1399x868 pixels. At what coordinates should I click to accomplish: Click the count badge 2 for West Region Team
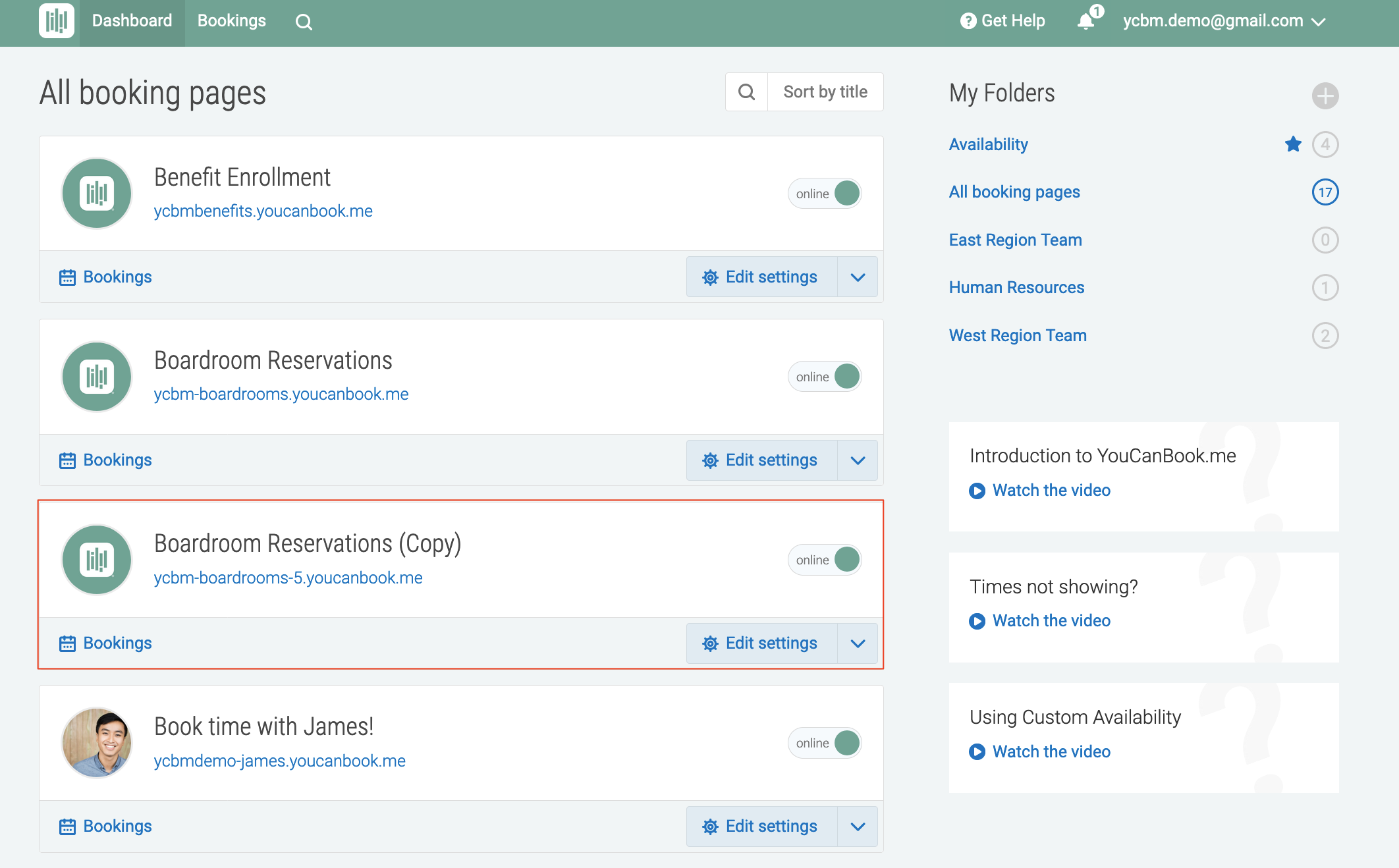(1325, 336)
